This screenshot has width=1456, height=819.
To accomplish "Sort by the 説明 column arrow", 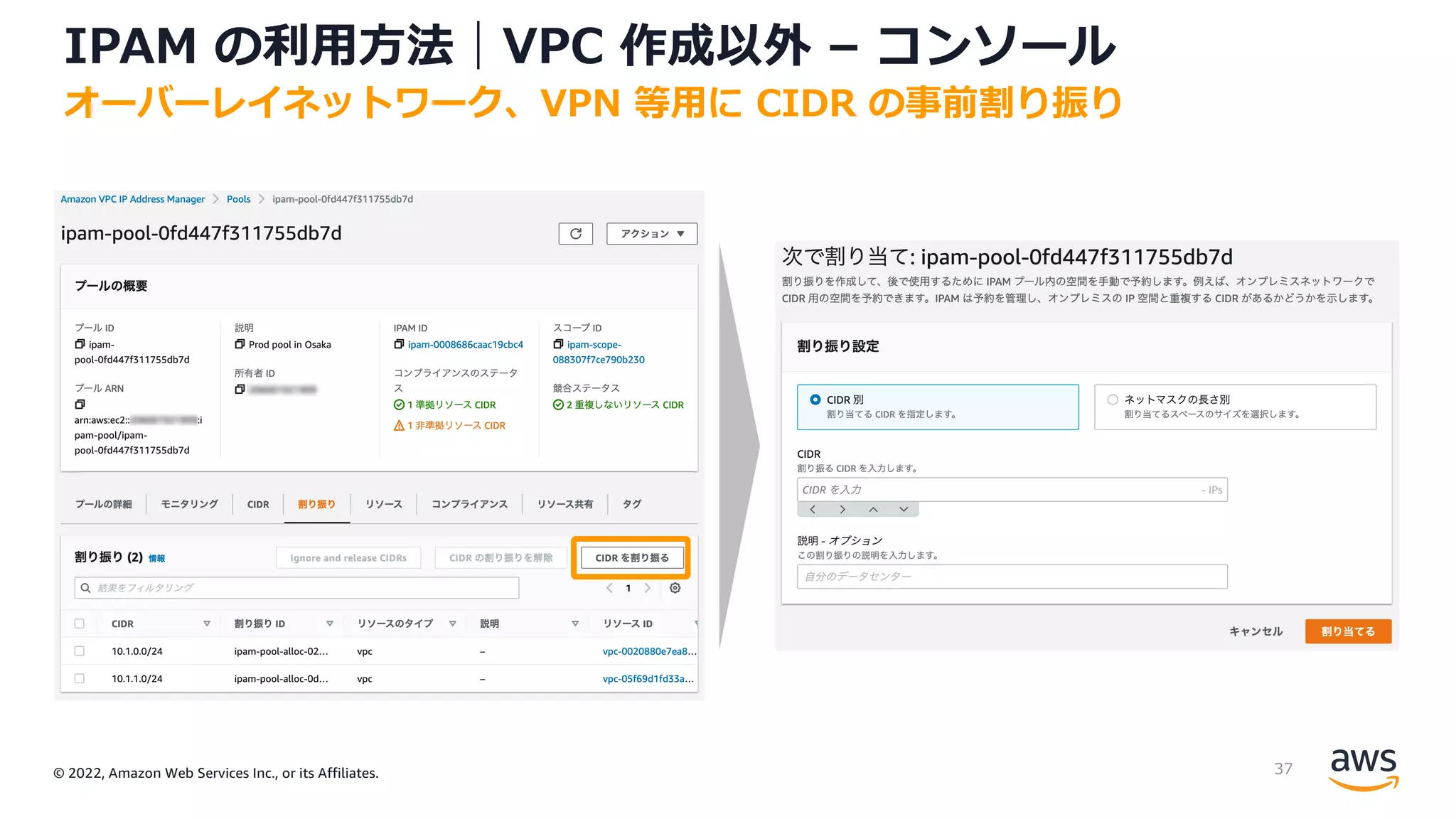I will (x=575, y=623).
